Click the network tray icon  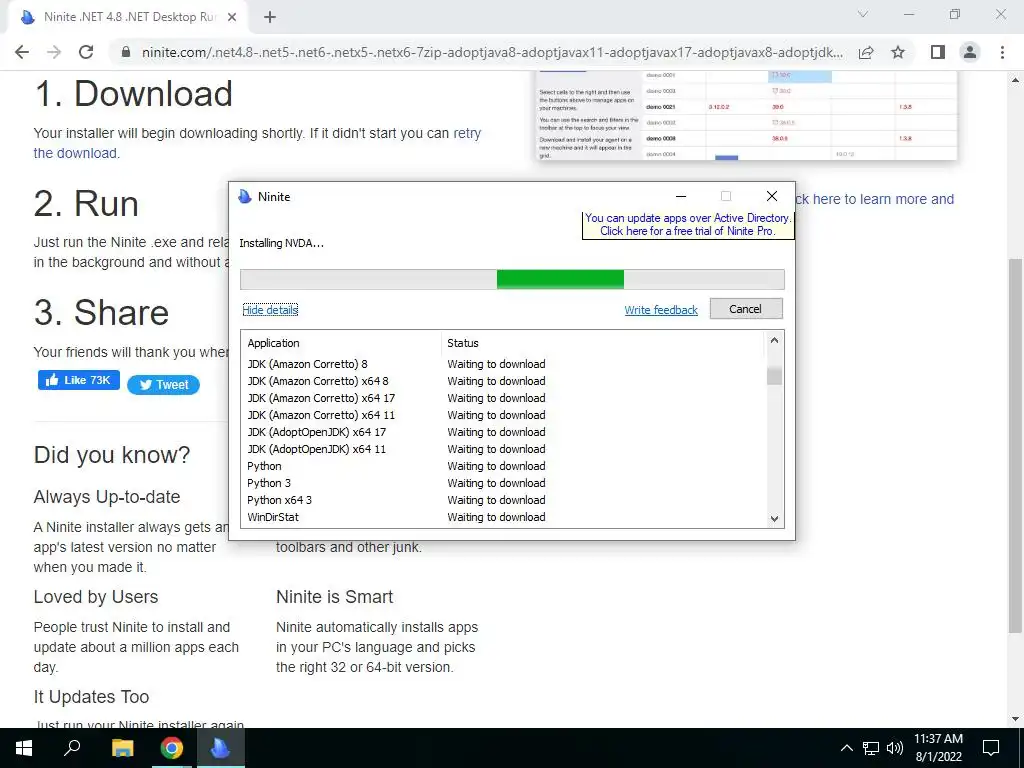coord(871,748)
